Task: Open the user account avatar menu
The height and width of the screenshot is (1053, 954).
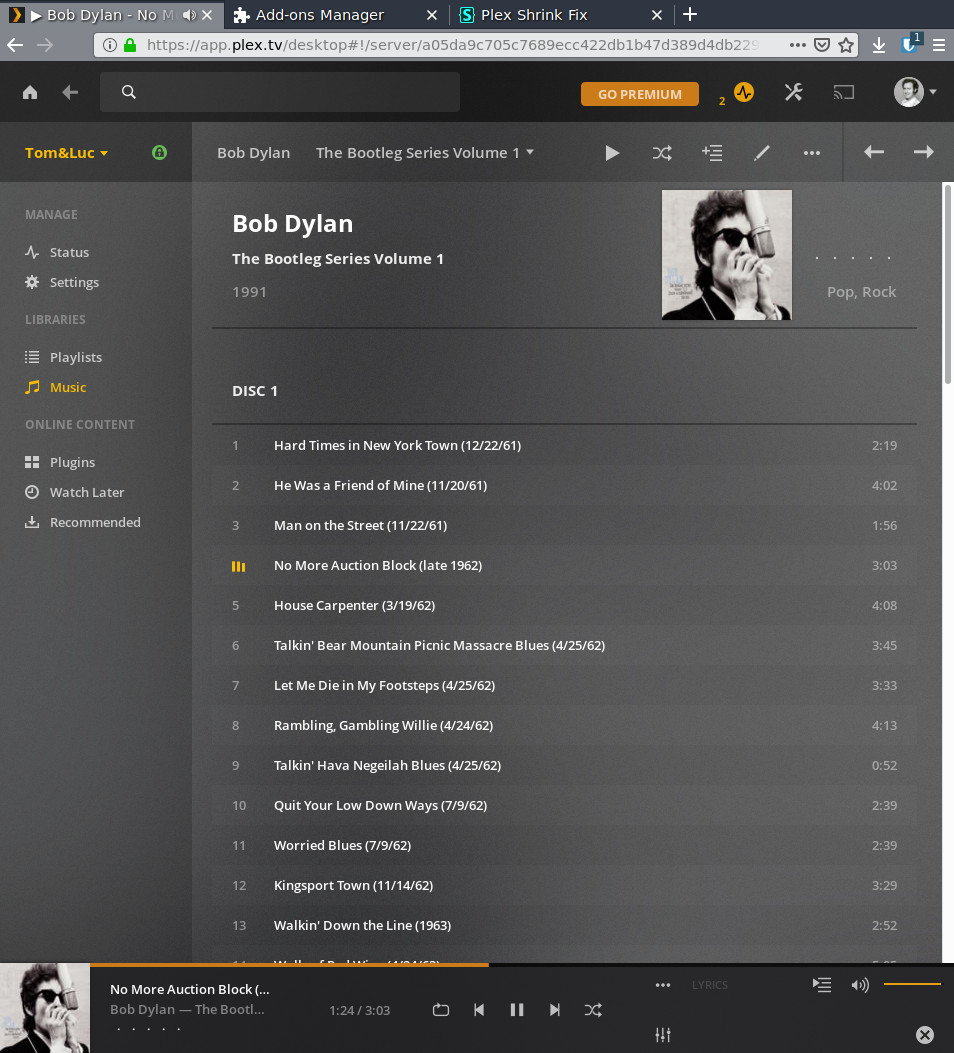Action: pyautogui.click(x=907, y=91)
